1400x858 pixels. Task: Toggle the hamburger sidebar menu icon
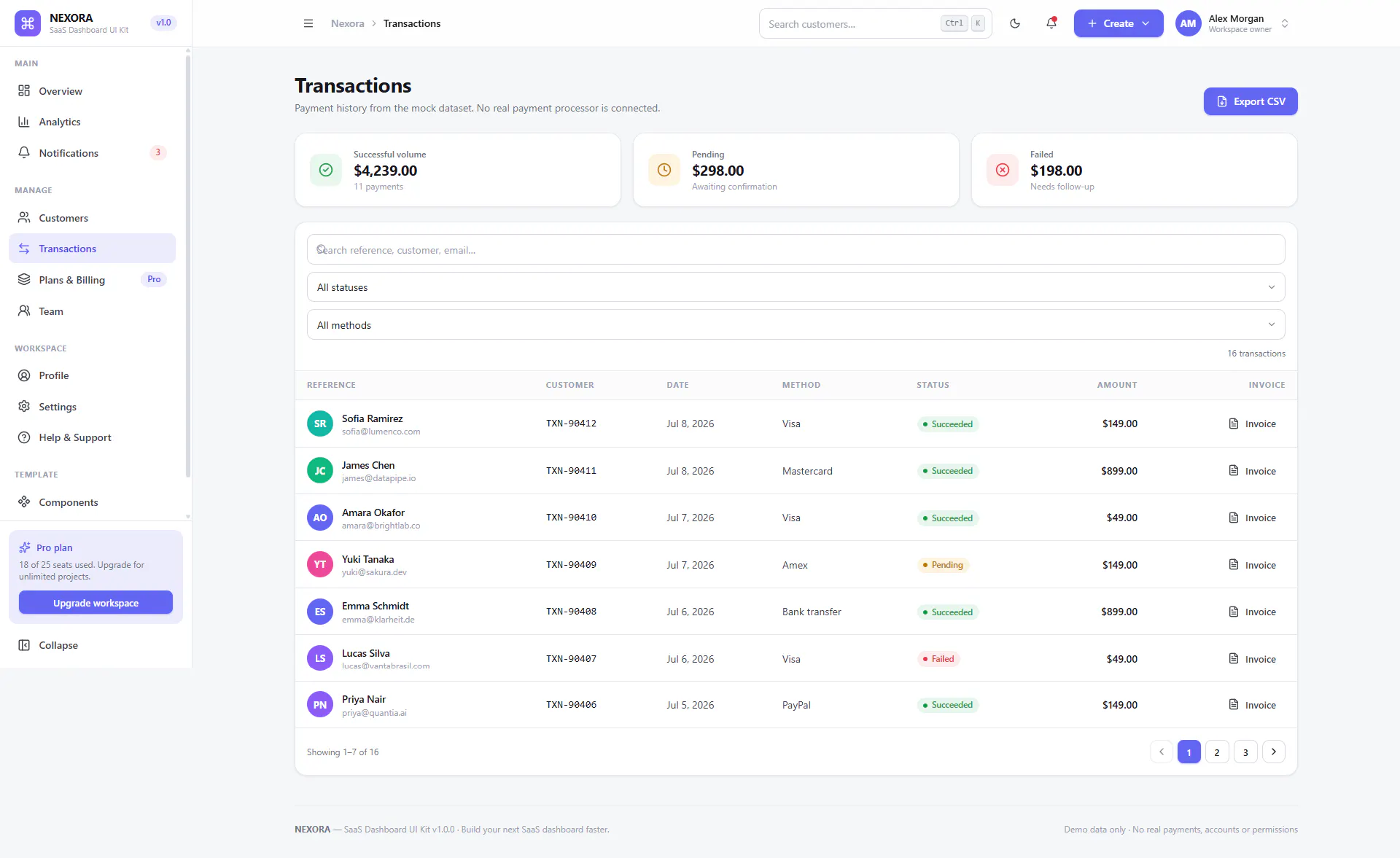(x=308, y=23)
